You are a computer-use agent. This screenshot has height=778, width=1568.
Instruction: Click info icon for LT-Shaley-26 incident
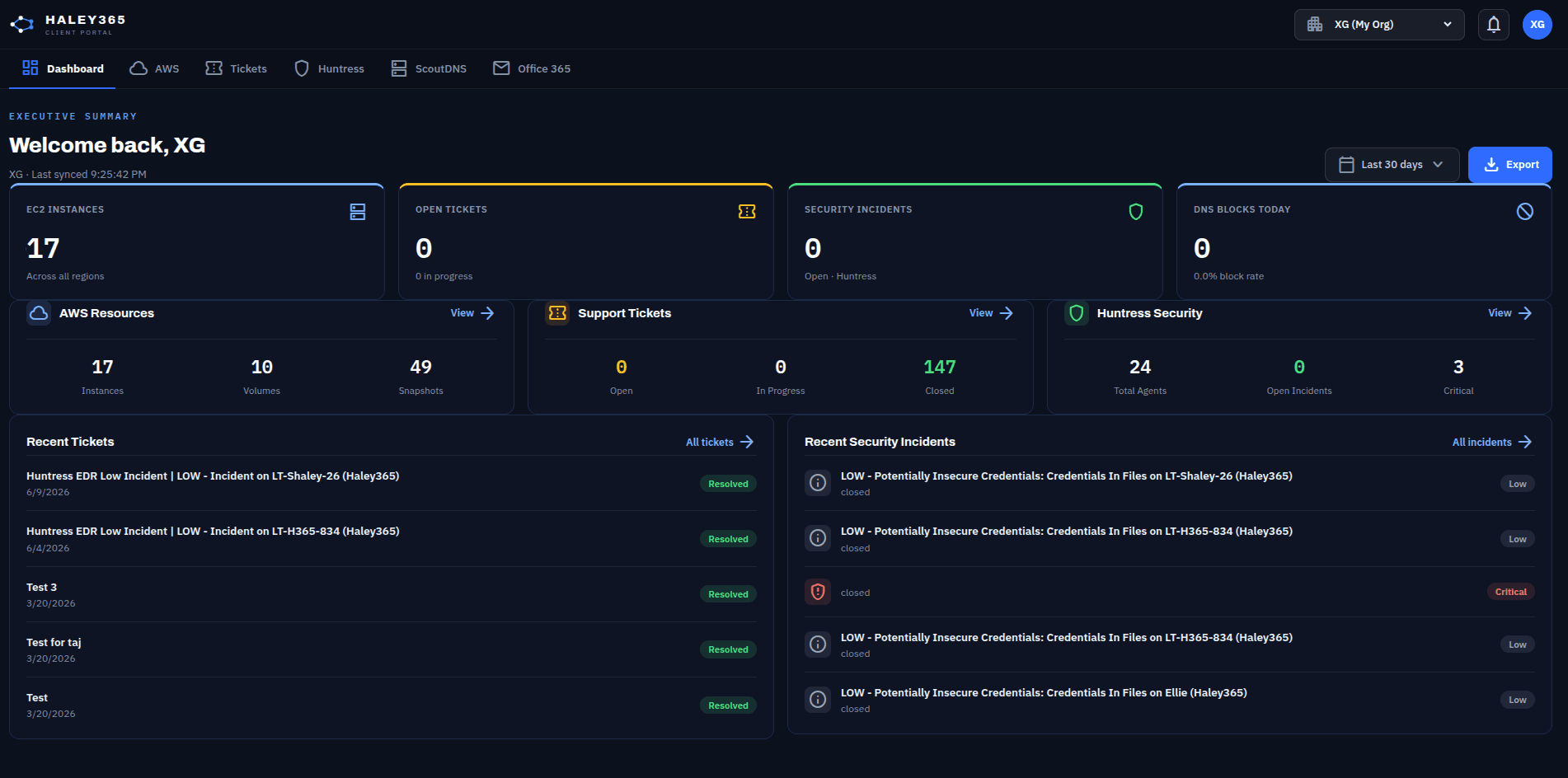[818, 483]
